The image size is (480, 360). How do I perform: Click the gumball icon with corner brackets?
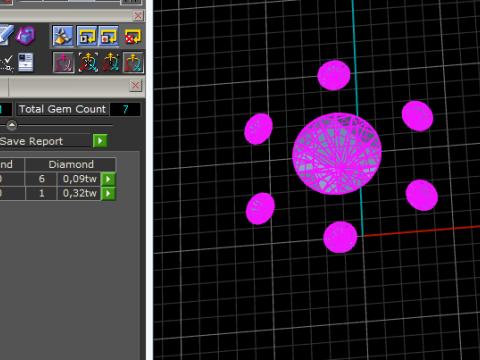(x=88, y=62)
